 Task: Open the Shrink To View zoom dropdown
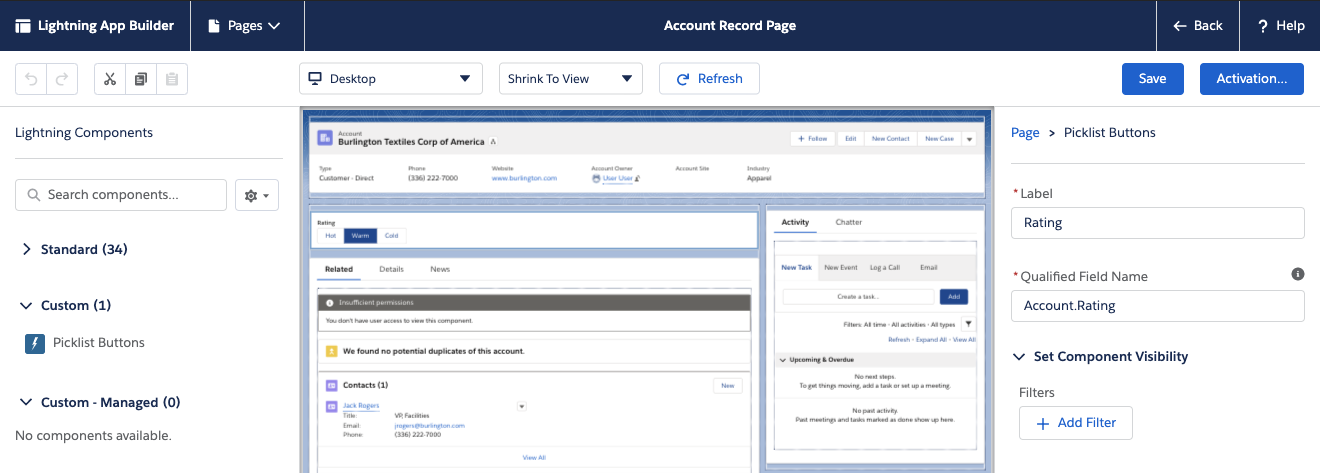570,79
